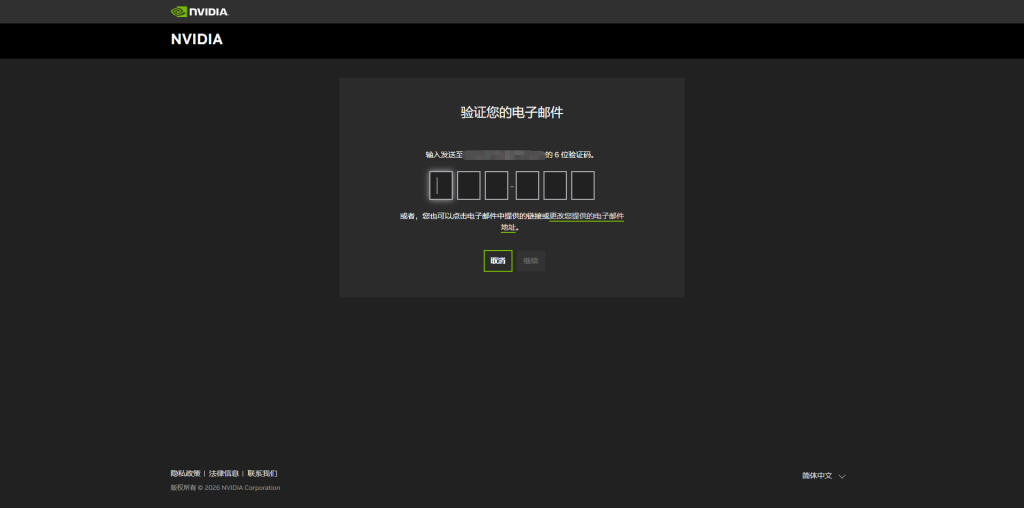Select the sixth verification code digit box
This screenshot has height=508, width=1024.
click(583, 185)
